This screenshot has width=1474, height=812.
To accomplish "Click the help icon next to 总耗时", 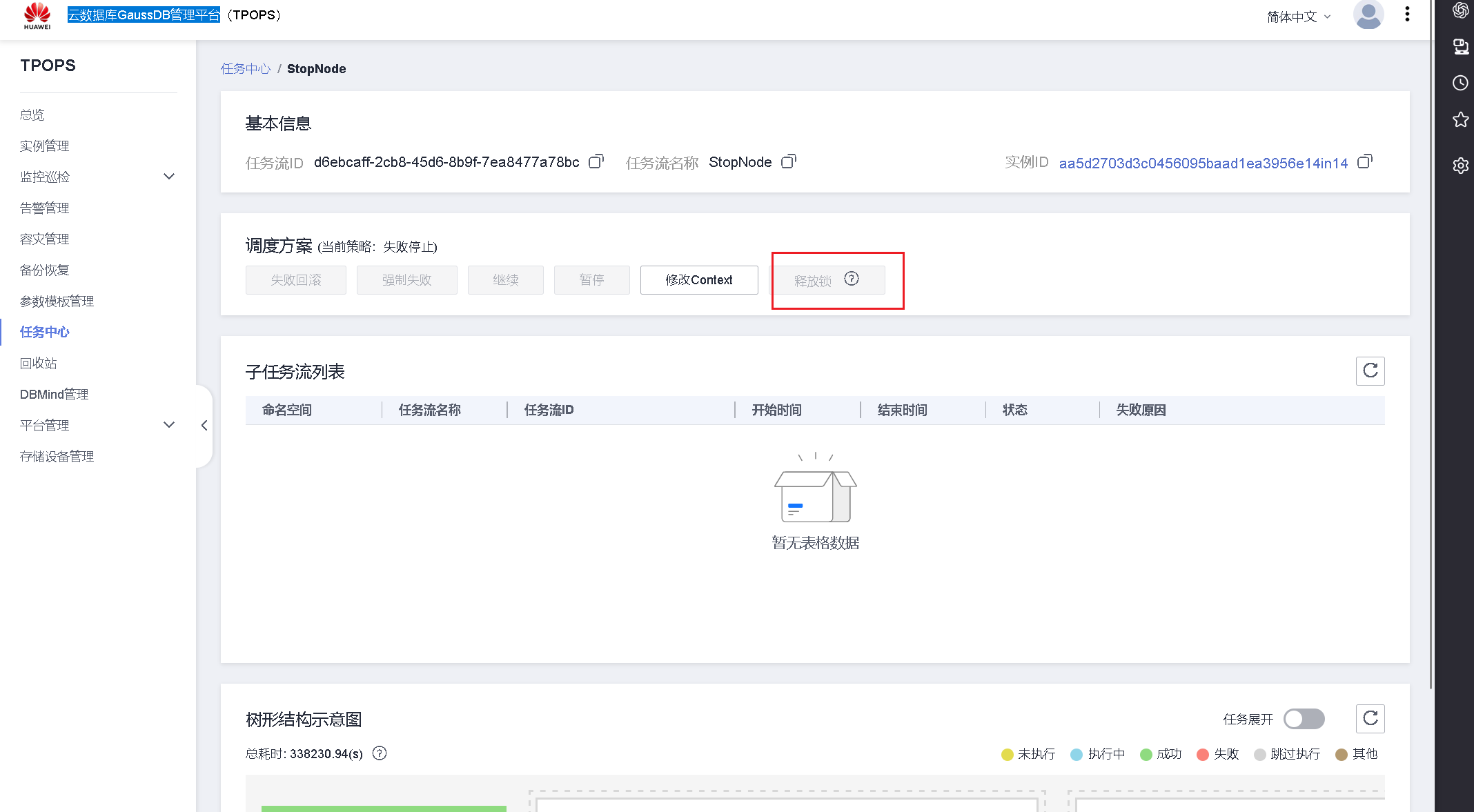I will (380, 753).
